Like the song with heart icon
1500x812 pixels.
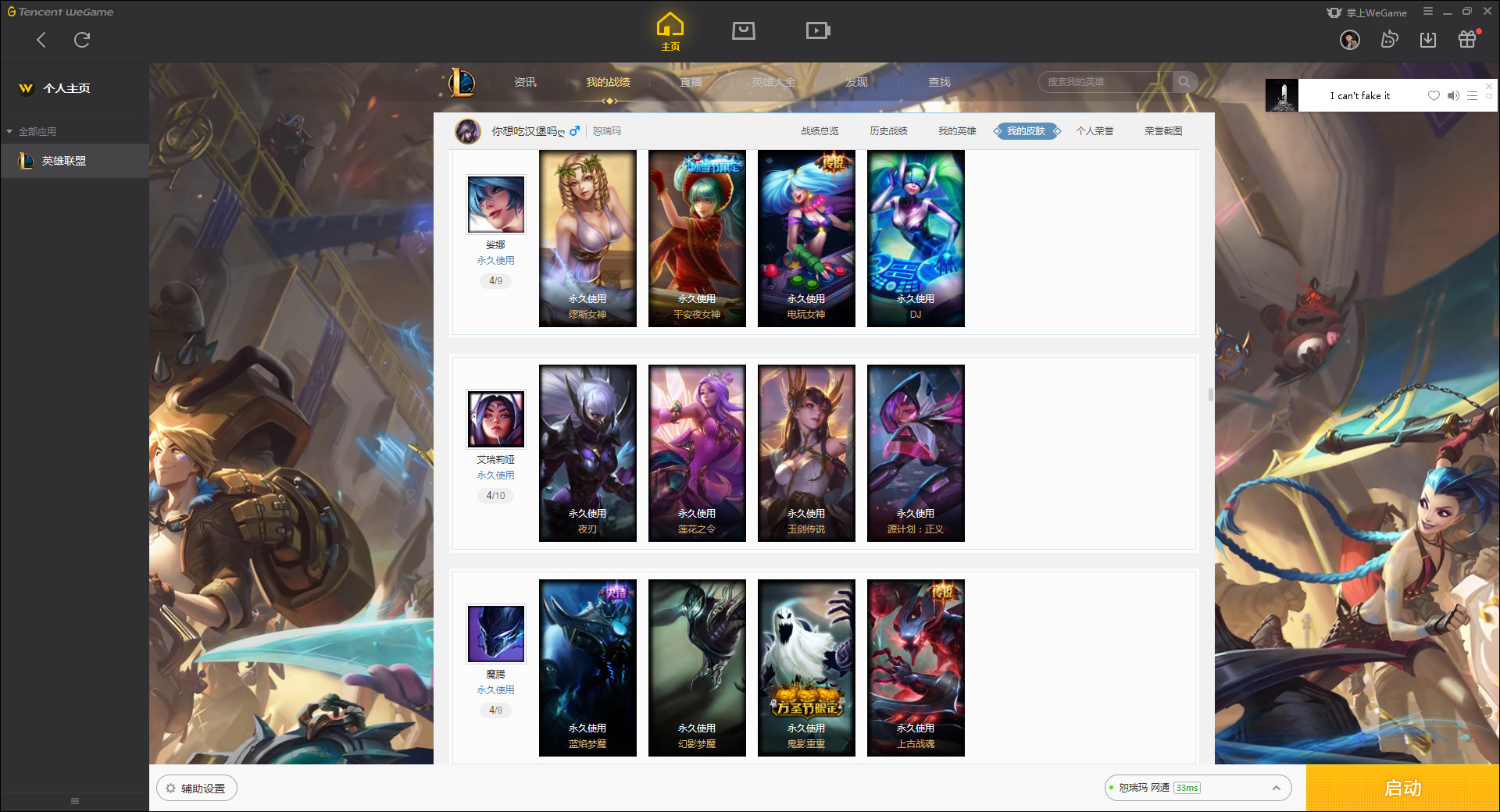[x=1434, y=96]
